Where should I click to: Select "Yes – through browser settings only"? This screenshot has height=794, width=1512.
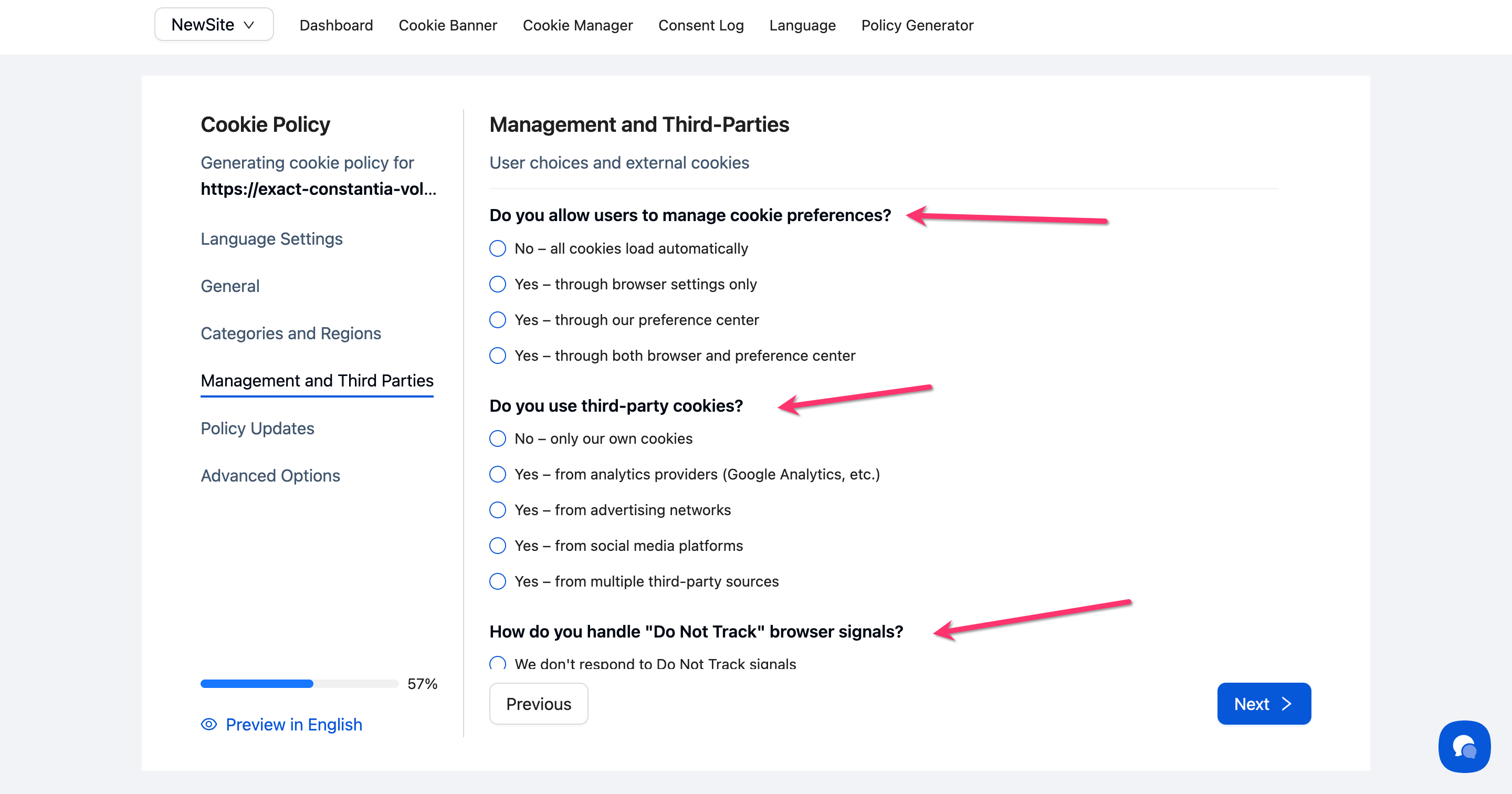[x=498, y=284]
